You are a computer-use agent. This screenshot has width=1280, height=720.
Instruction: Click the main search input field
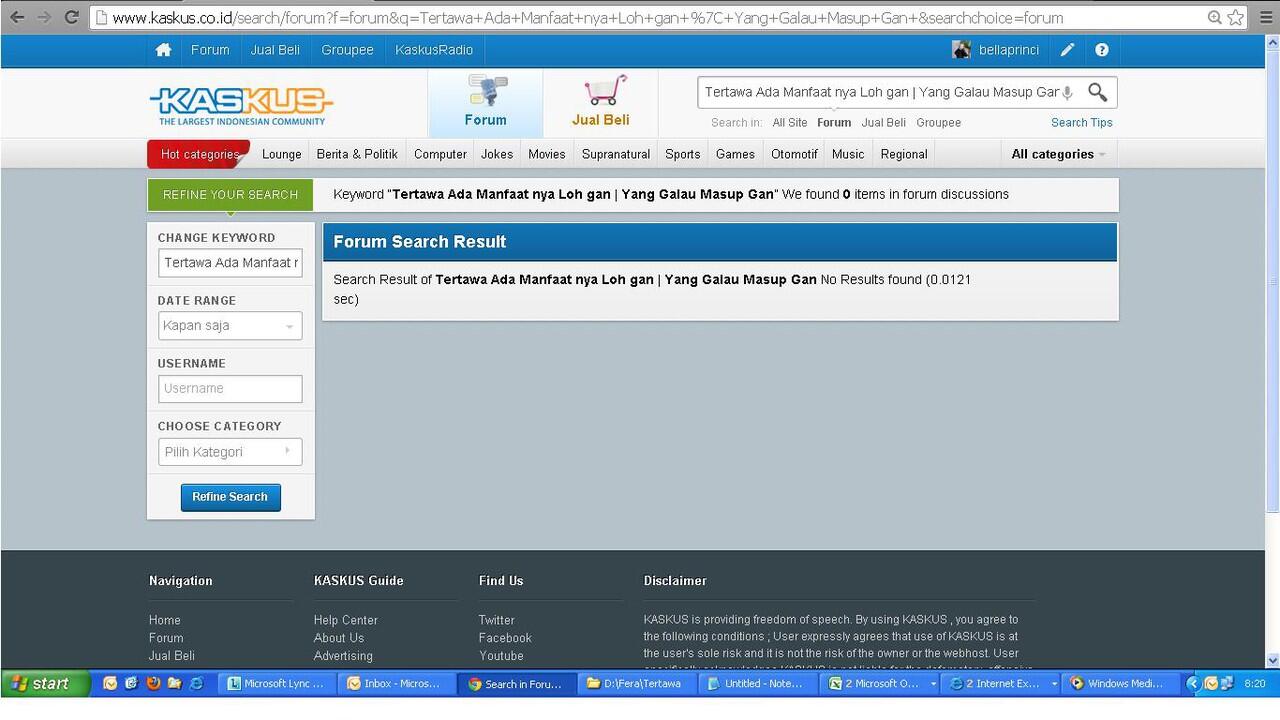(880, 92)
